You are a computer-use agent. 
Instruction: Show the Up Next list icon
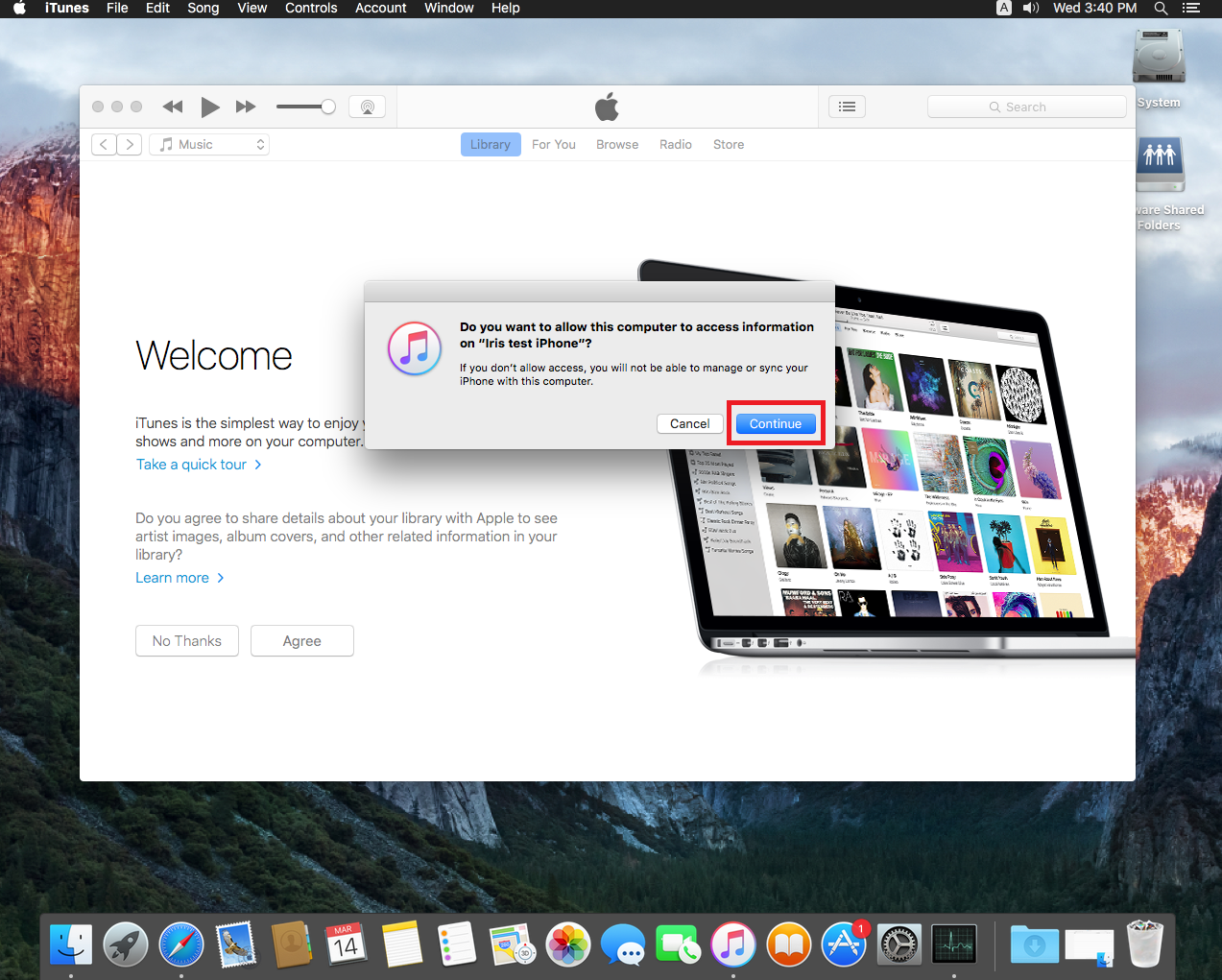click(847, 107)
